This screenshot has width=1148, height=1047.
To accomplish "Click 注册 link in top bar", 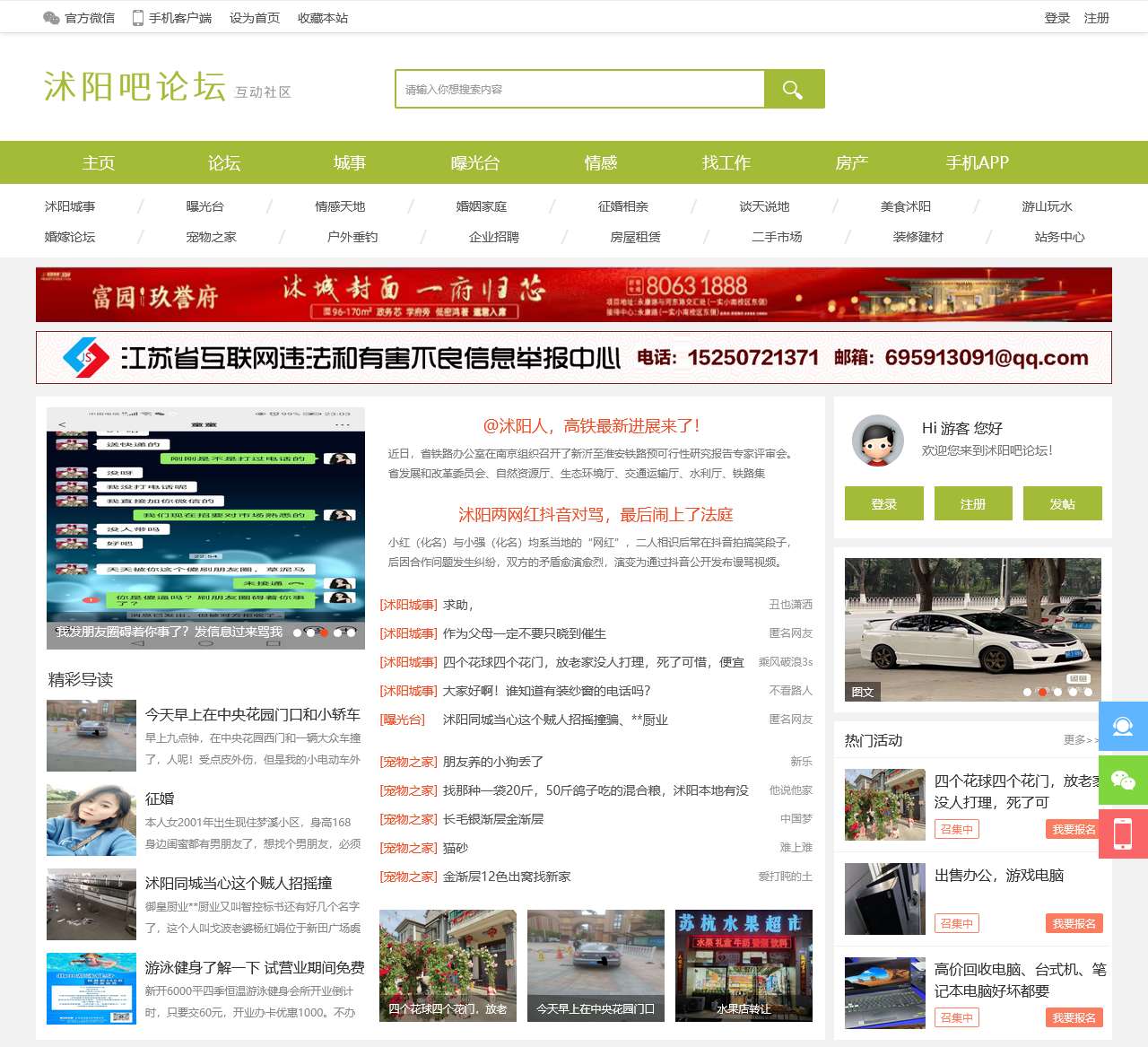I will click(x=1097, y=18).
